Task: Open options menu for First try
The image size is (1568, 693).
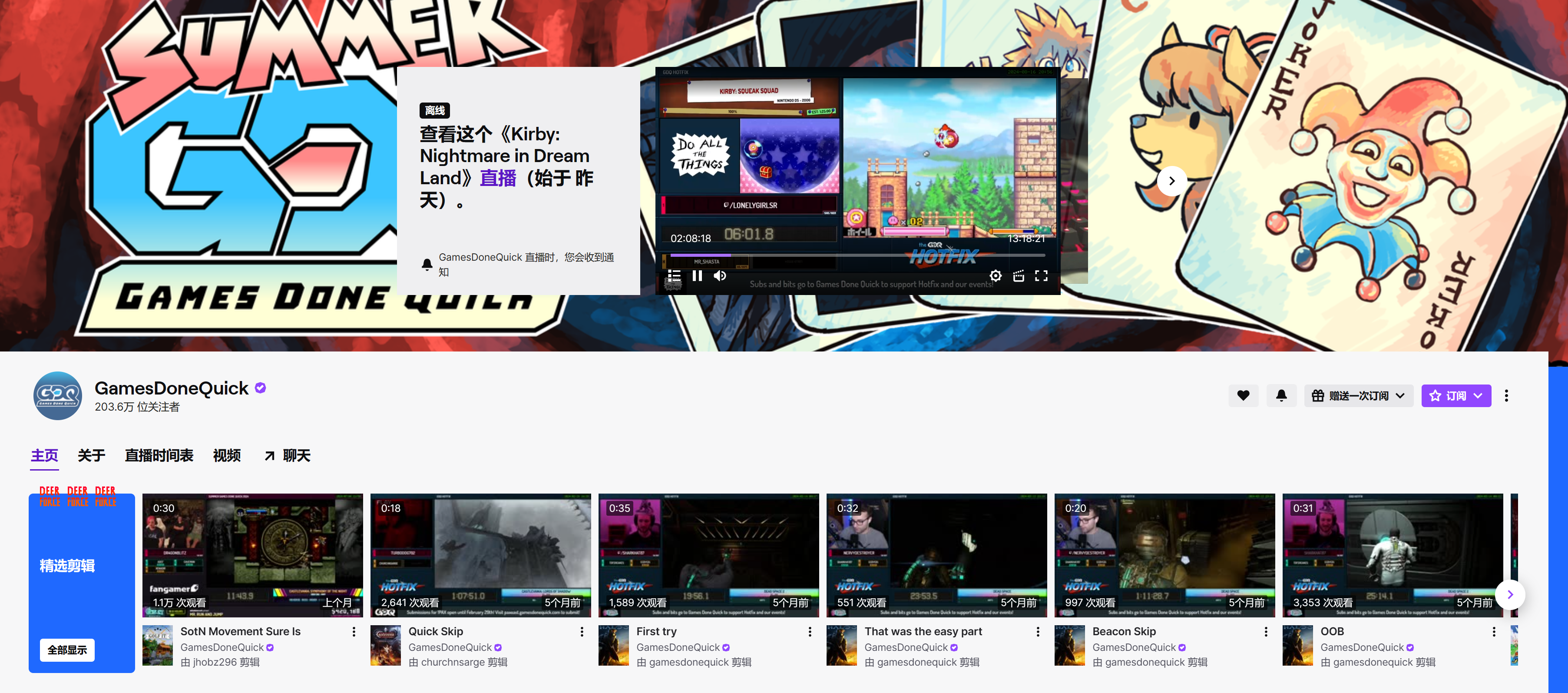Action: tap(810, 632)
